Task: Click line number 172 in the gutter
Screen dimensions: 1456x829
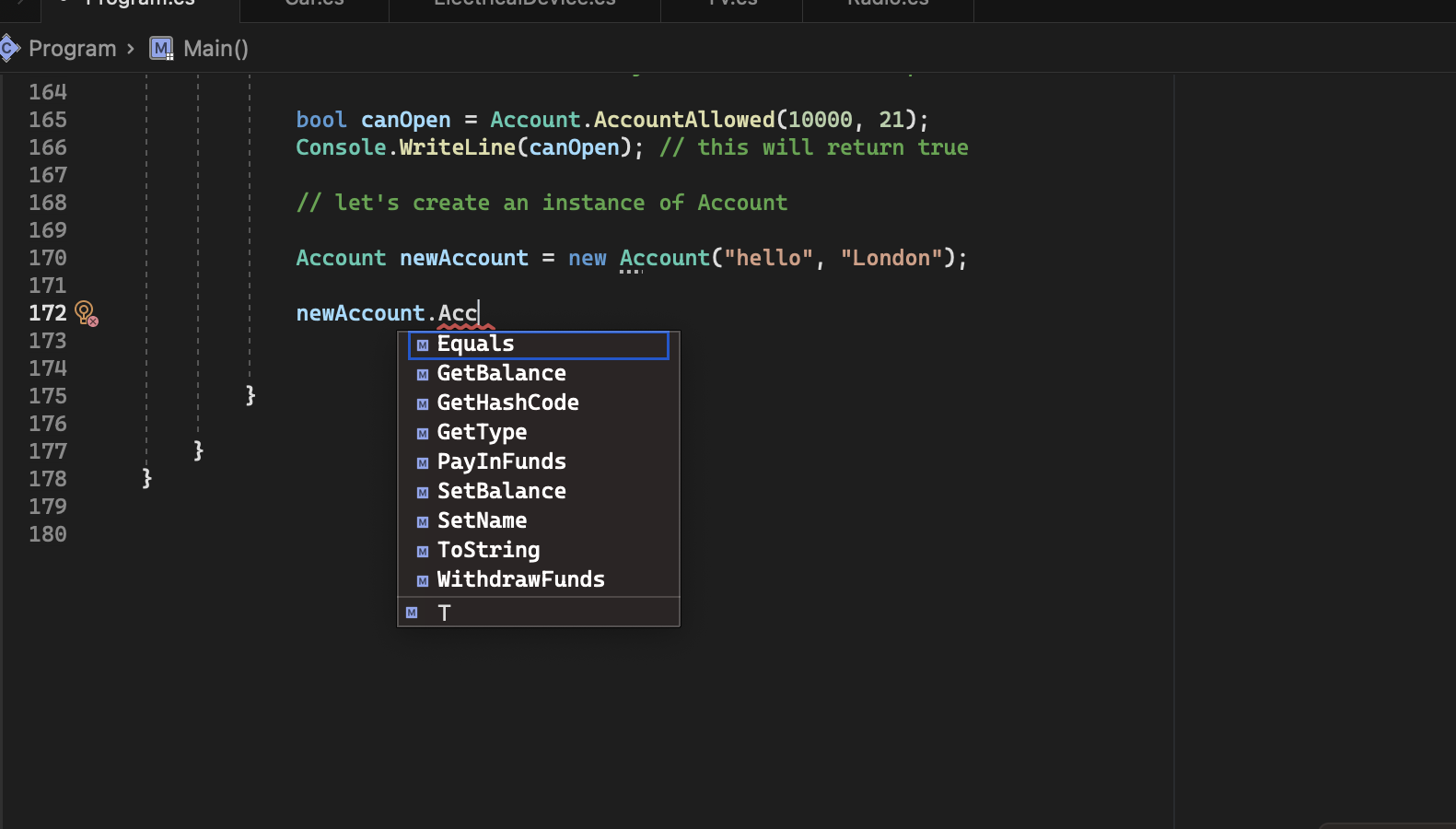Action: coord(48,313)
